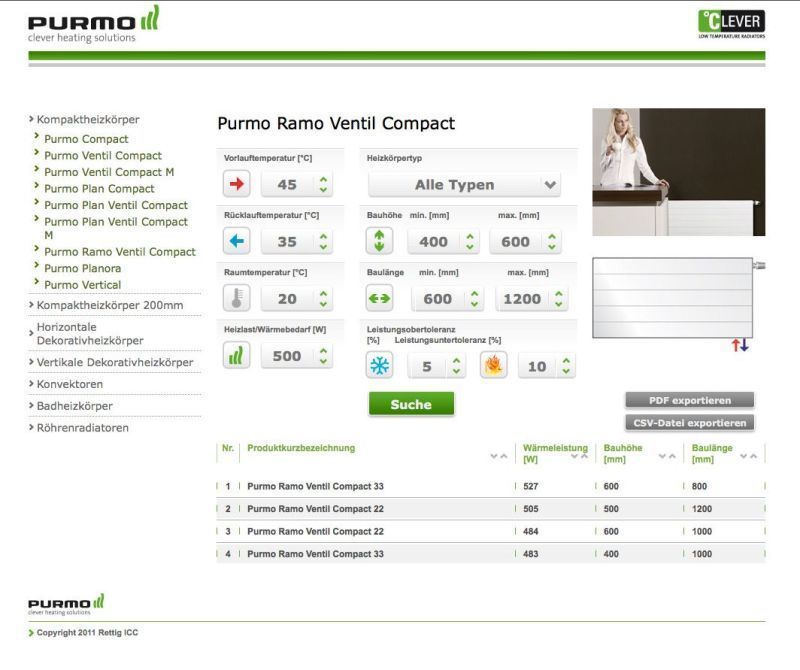Open the Purmo Vertical menu link
The image size is (800, 670).
pyautogui.click(x=83, y=285)
